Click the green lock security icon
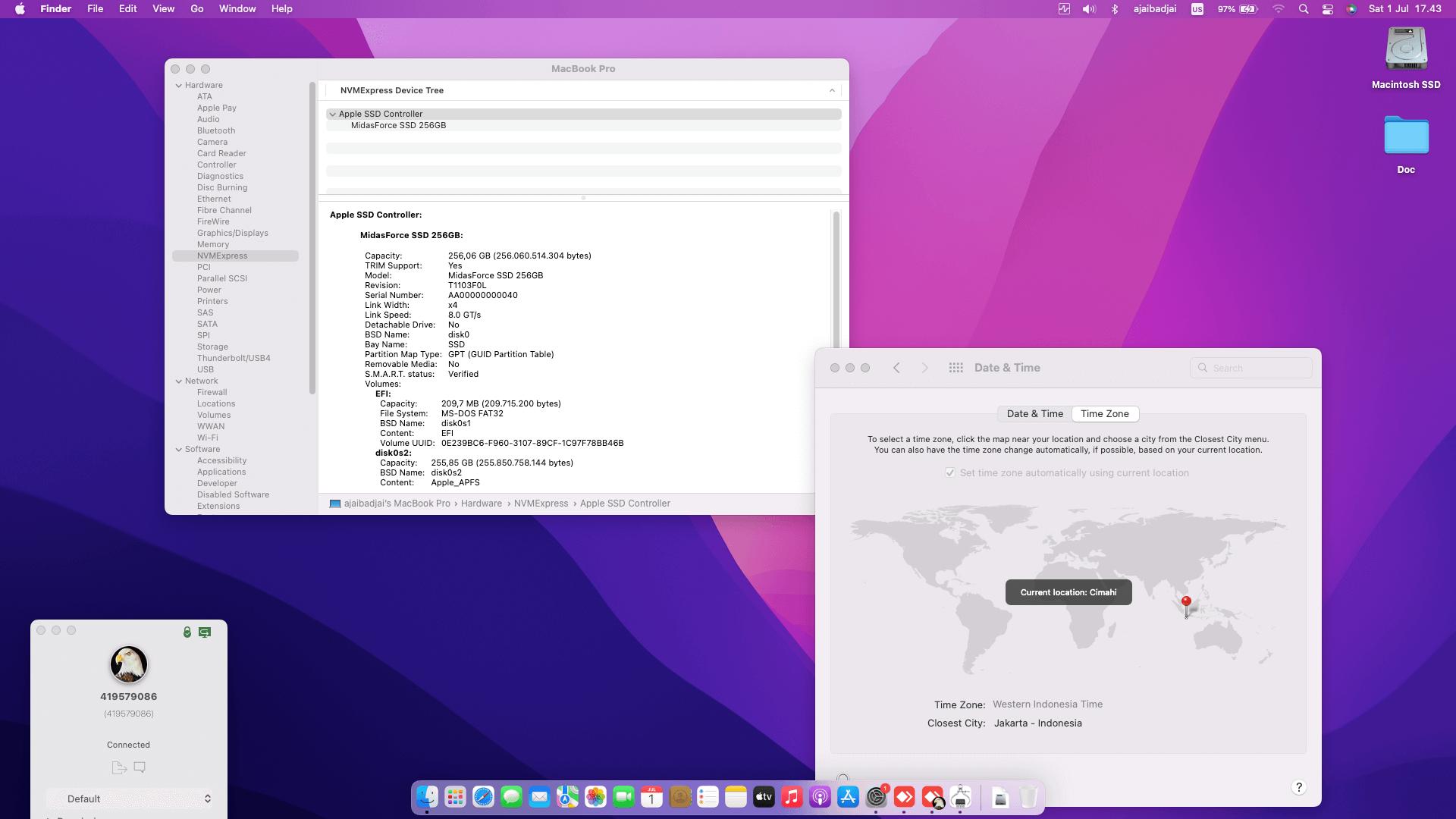 [187, 632]
